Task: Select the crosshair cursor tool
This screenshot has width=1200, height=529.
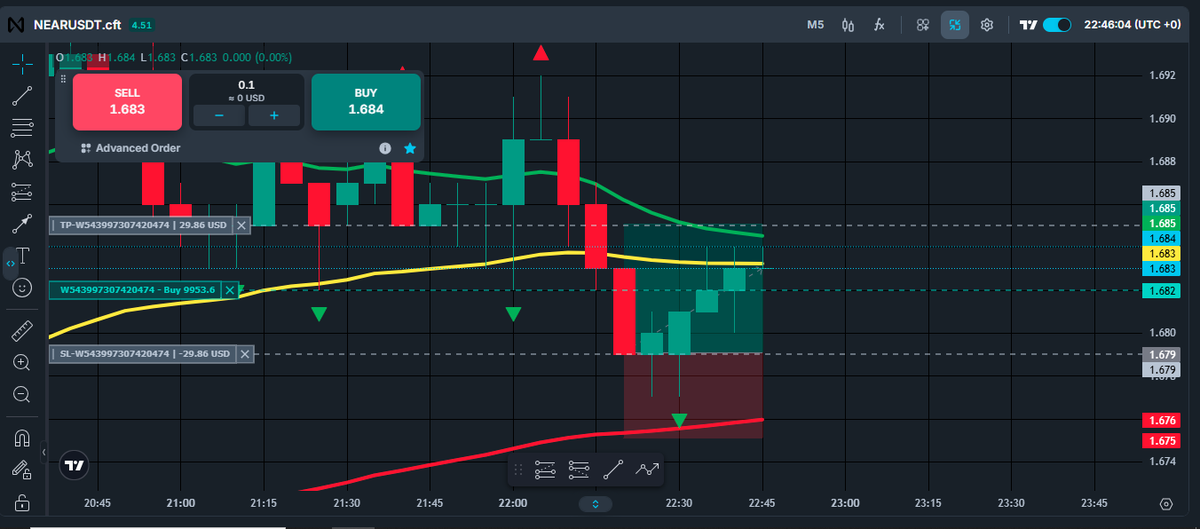Action: tap(21, 64)
